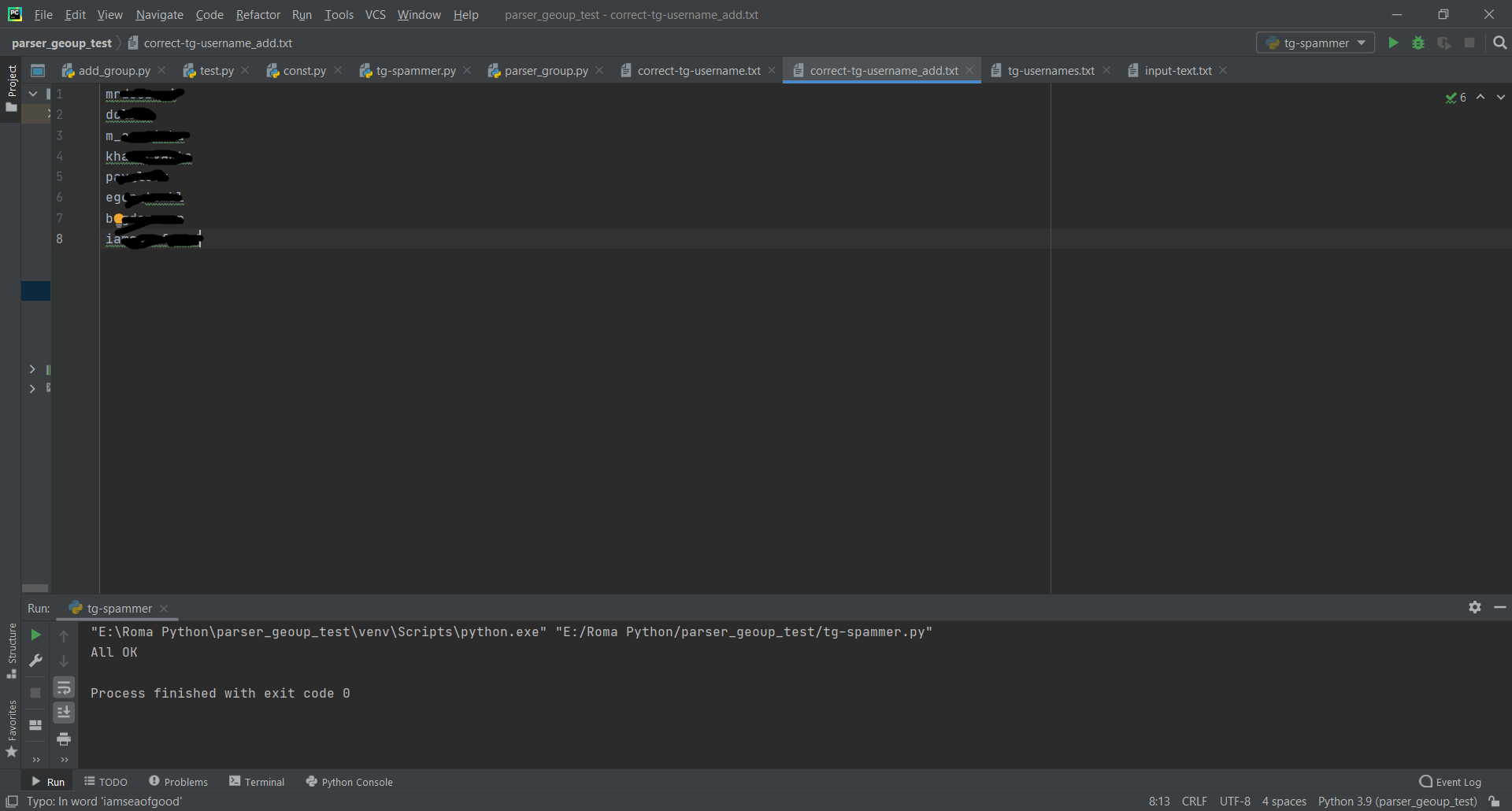Toggle scroll to end icon in Run console

[x=64, y=713]
